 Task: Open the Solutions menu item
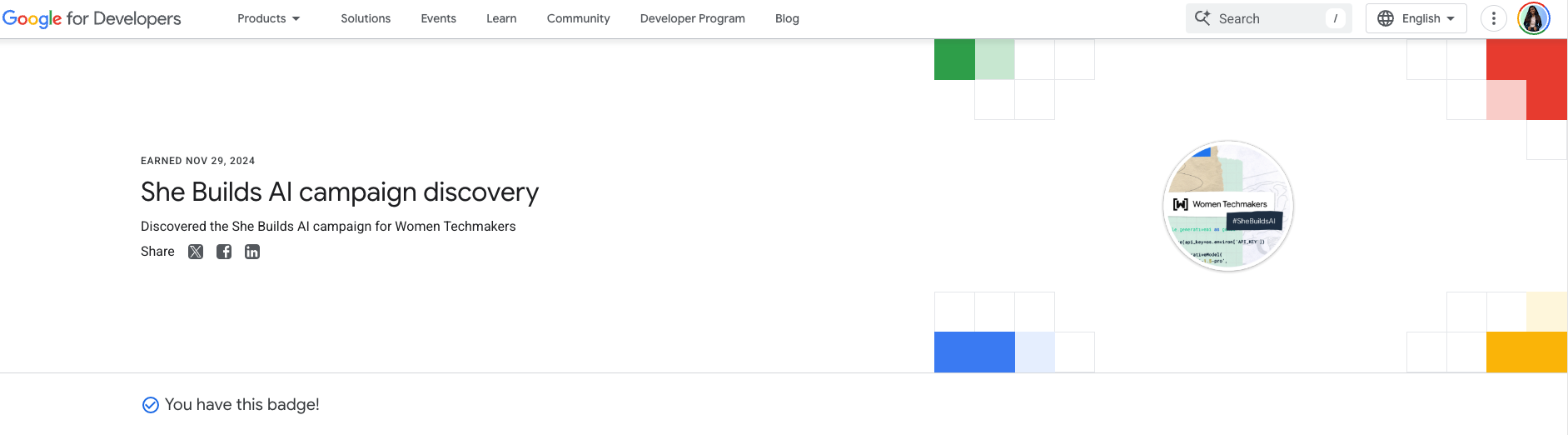coord(366,18)
